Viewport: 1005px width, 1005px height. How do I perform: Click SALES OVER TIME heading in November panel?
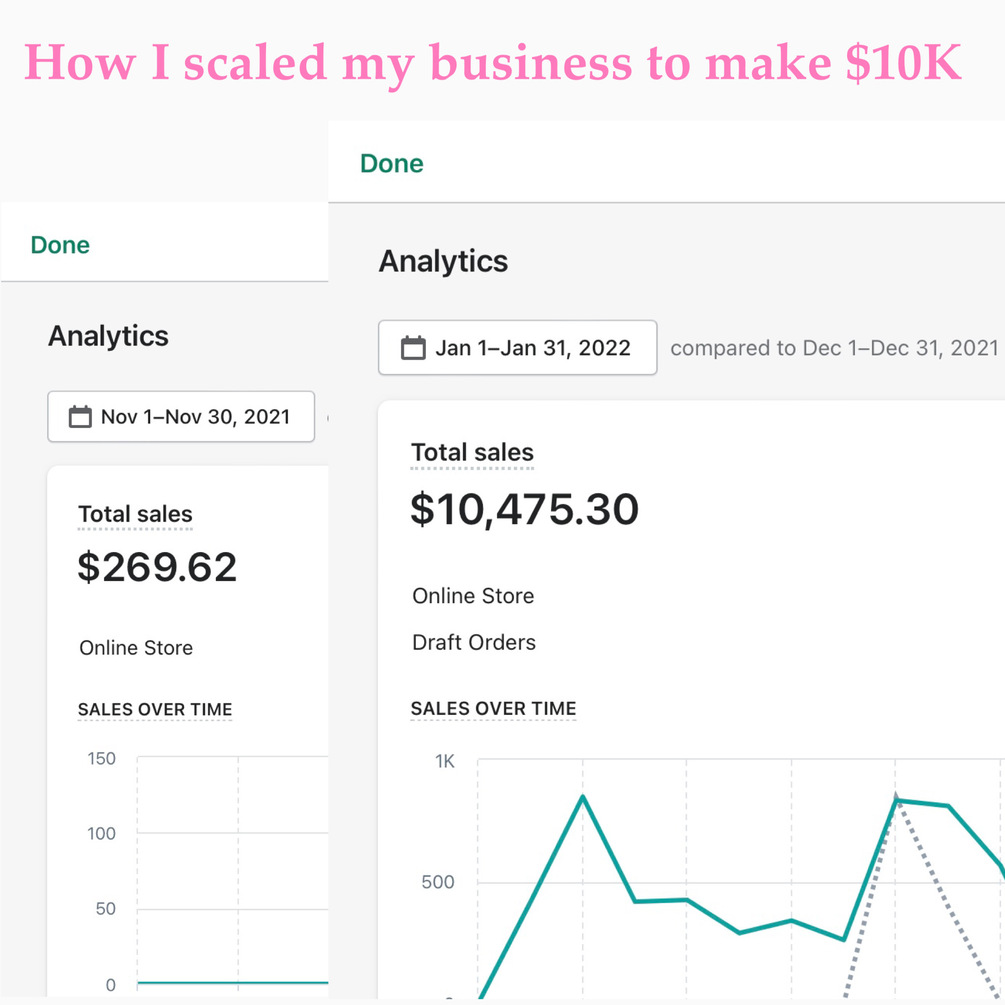(x=155, y=709)
